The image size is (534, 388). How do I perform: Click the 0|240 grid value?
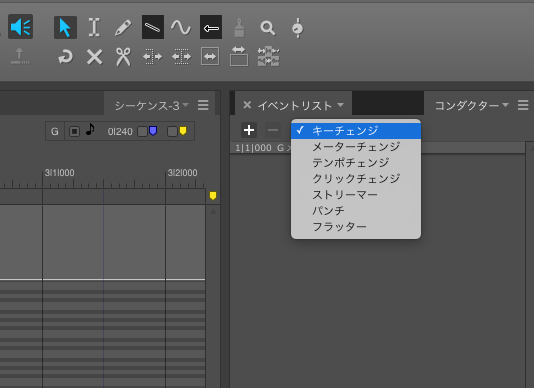click(120, 131)
